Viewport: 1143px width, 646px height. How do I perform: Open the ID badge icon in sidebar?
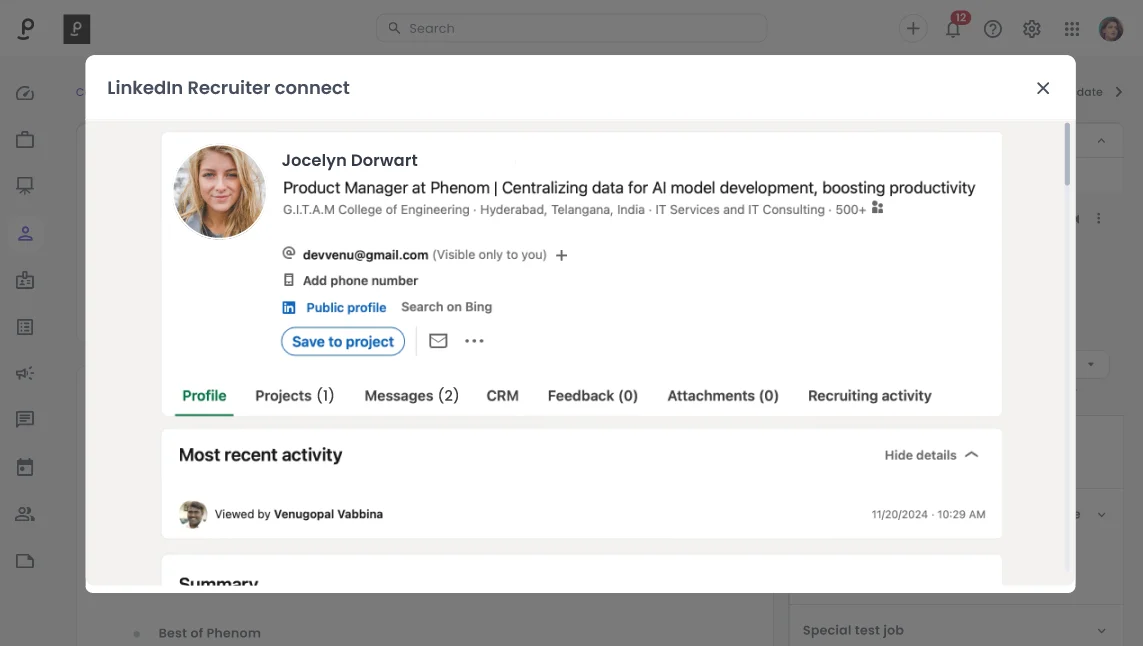pos(25,280)
